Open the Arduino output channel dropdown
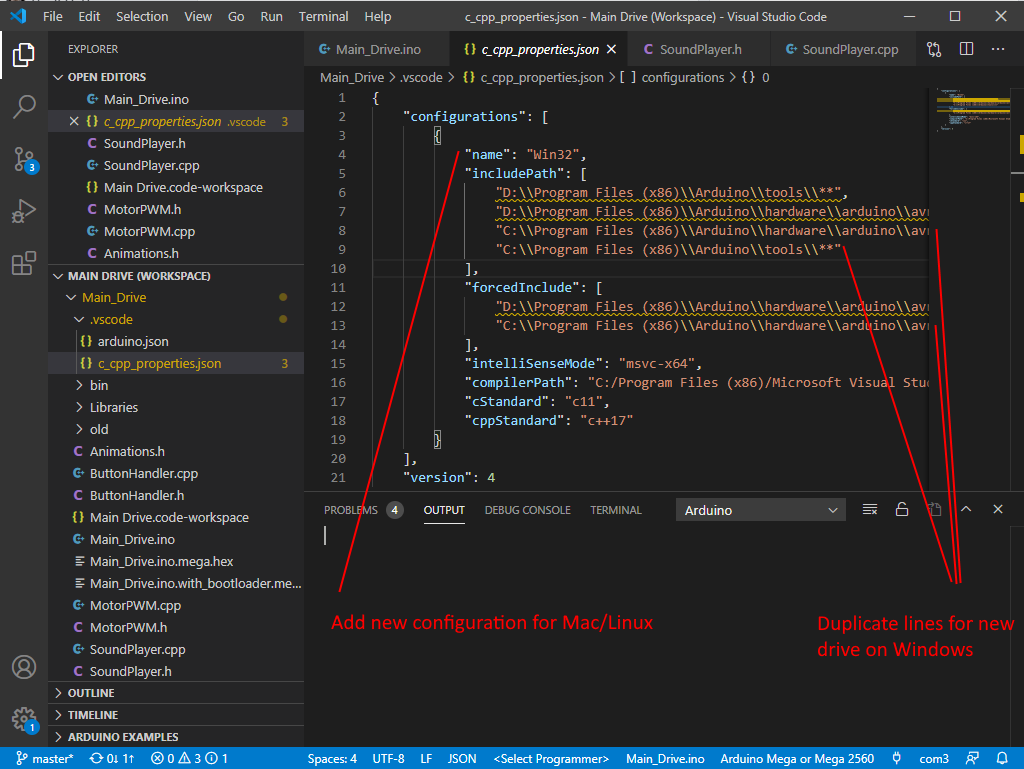1024x769 pixels. [x=761, y=510]
